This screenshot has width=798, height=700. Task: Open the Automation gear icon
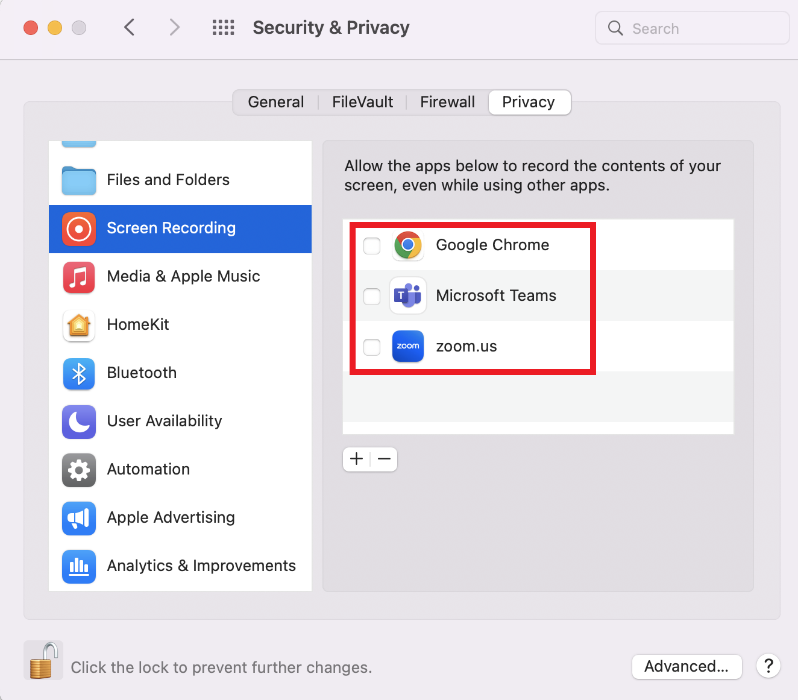(79, 469)
